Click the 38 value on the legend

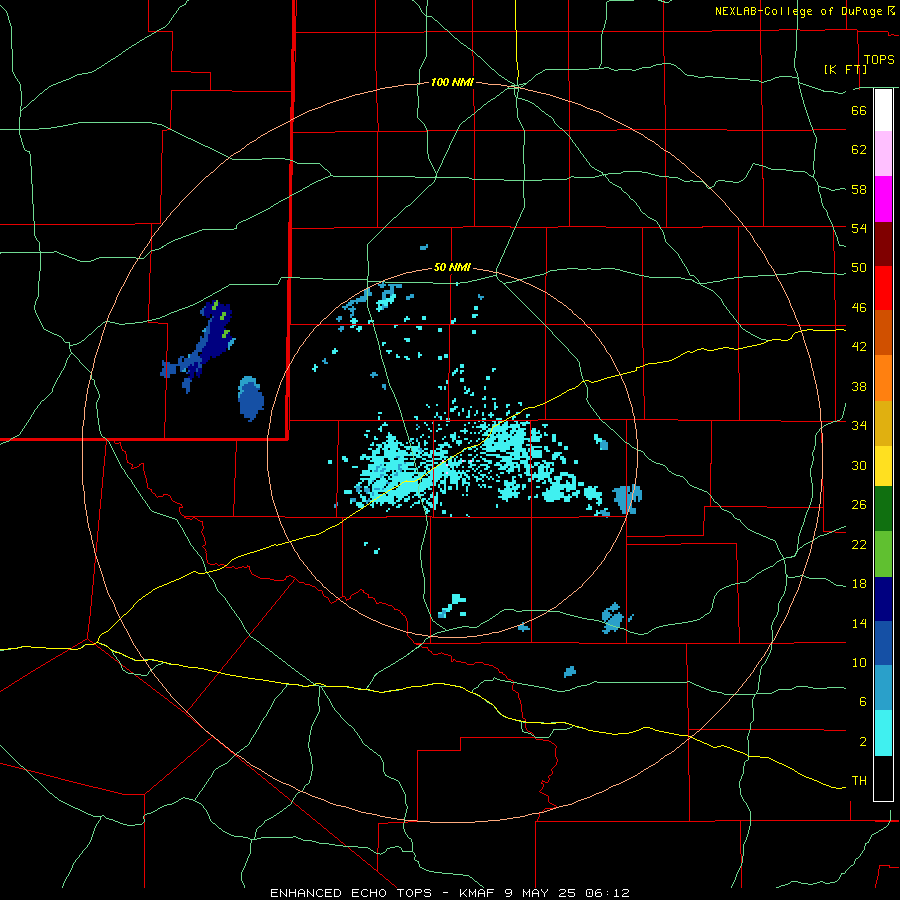click(859, 386)
